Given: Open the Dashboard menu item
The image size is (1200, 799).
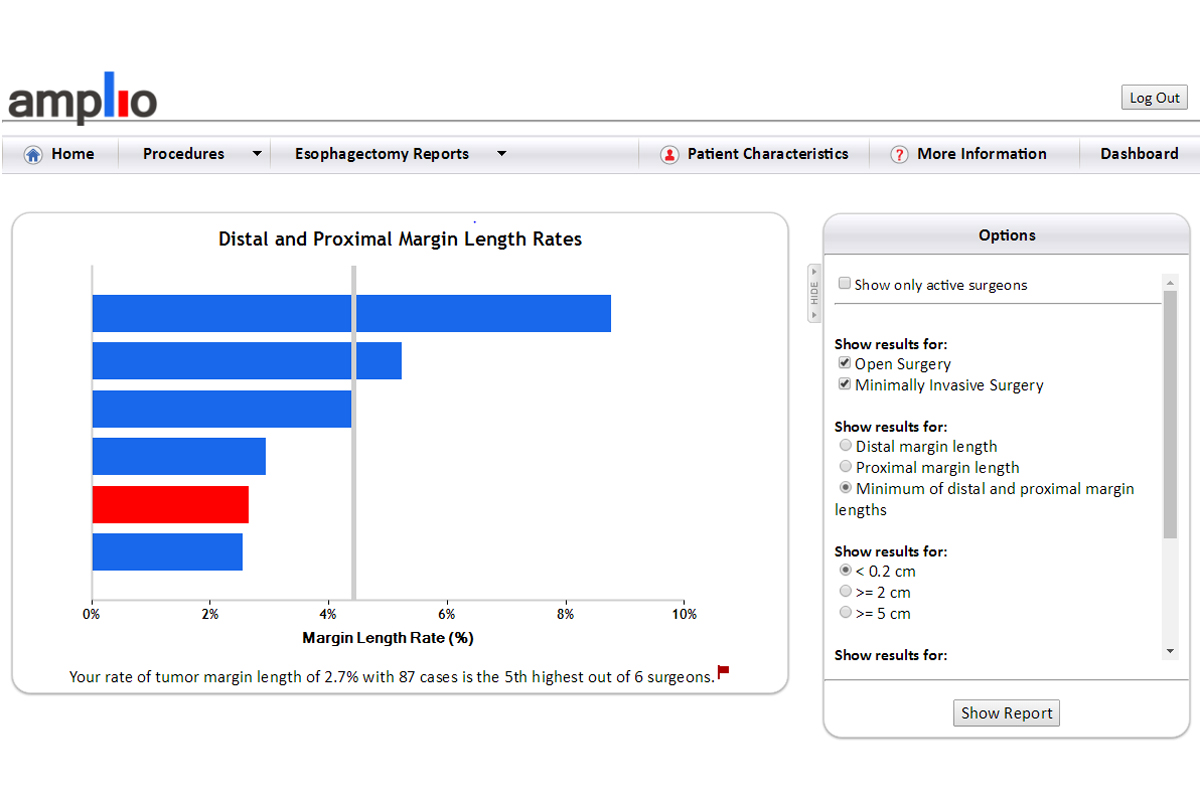Looking at the screenshot, I should pyautogui.click(x=1139, y=154).
